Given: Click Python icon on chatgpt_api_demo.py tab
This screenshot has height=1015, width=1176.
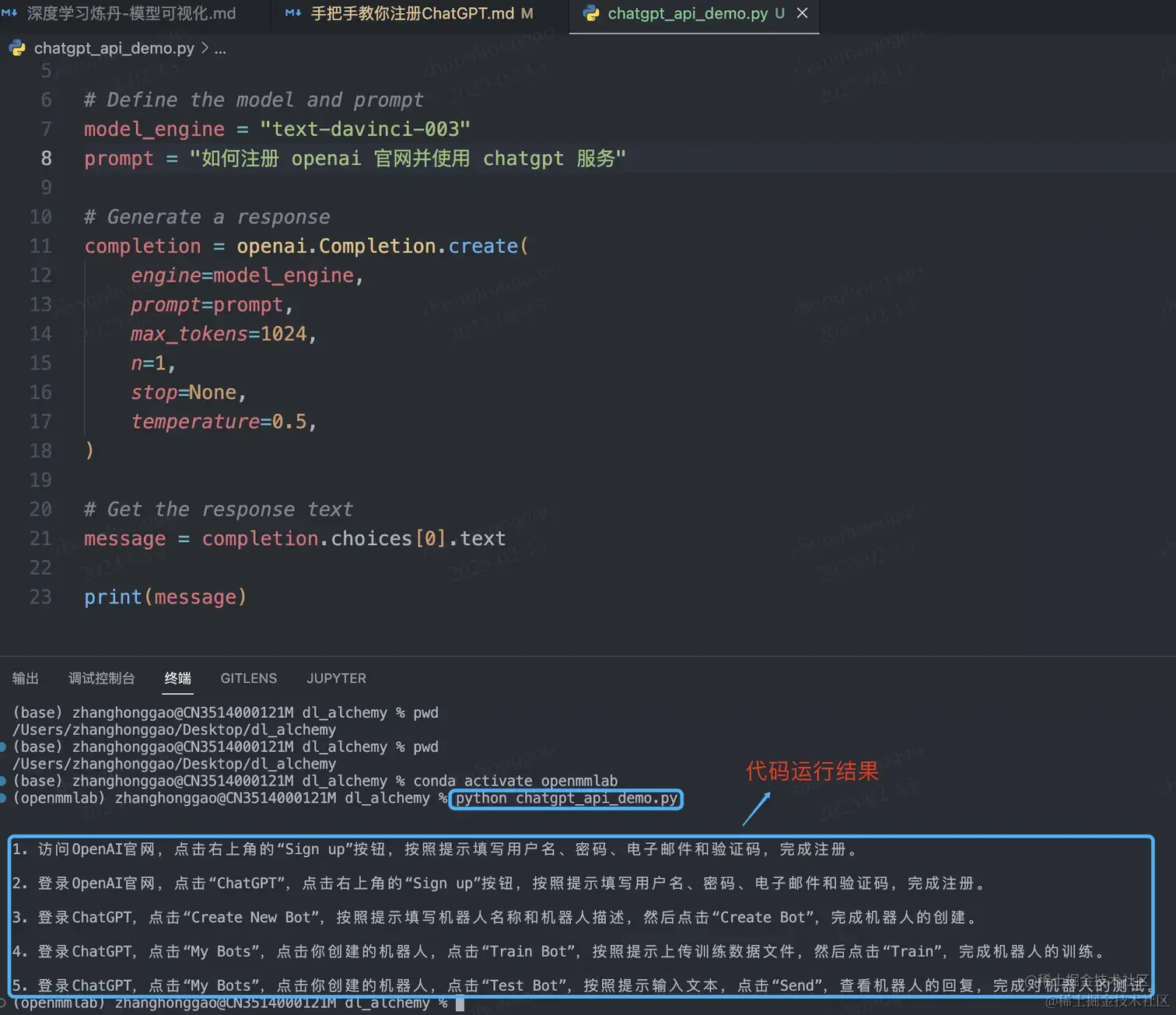Looking at the screenshot, I should pyautogui.click(x=591, y=13).
